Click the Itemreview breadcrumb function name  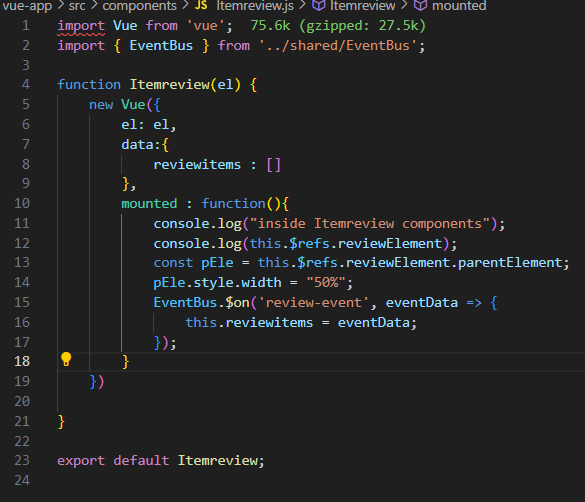pyautogui.click(x=362, y=6)
